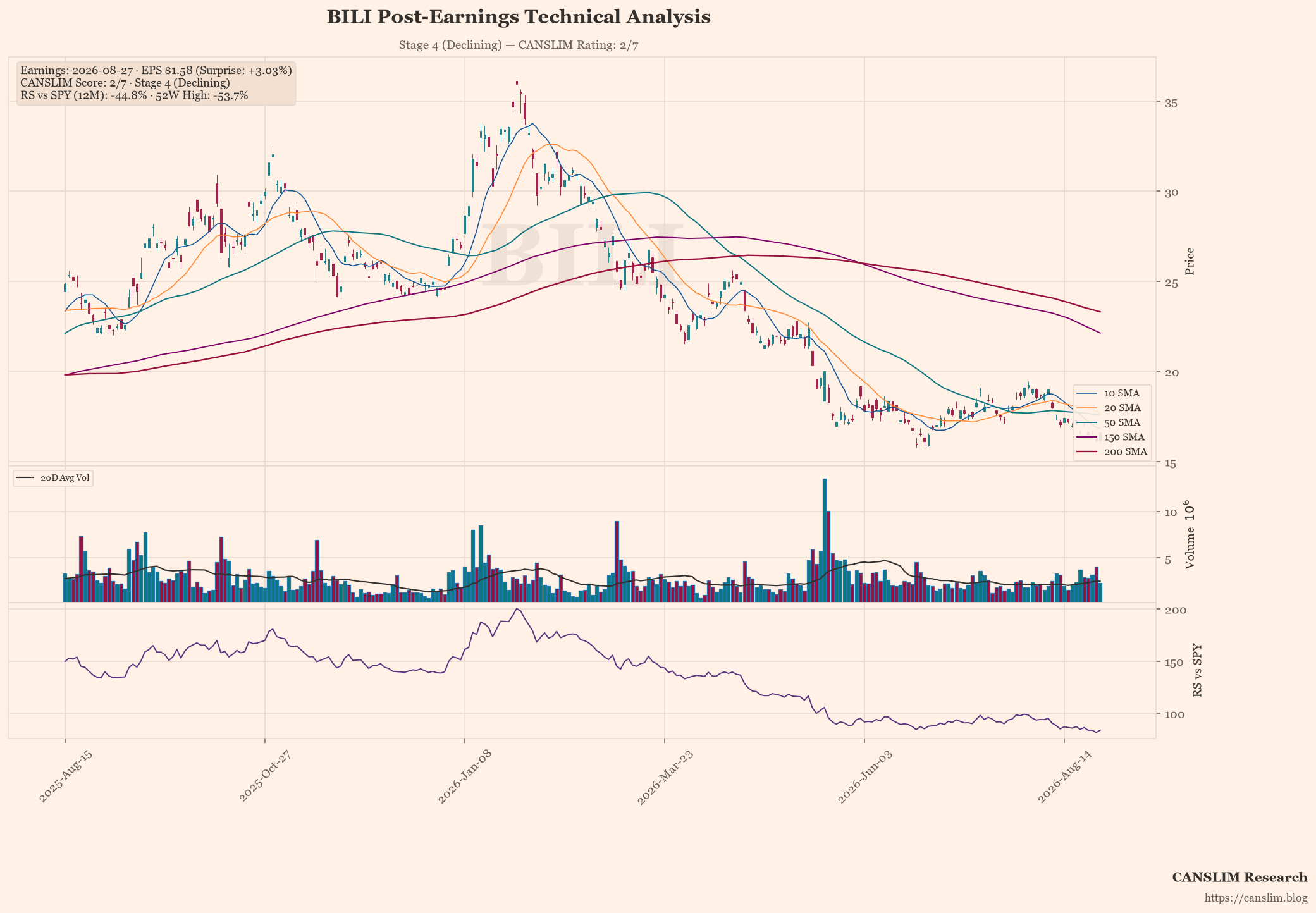The image size is (1316, 913).
Task: Click the price axis tick '25'
Action: [1171, 282]
